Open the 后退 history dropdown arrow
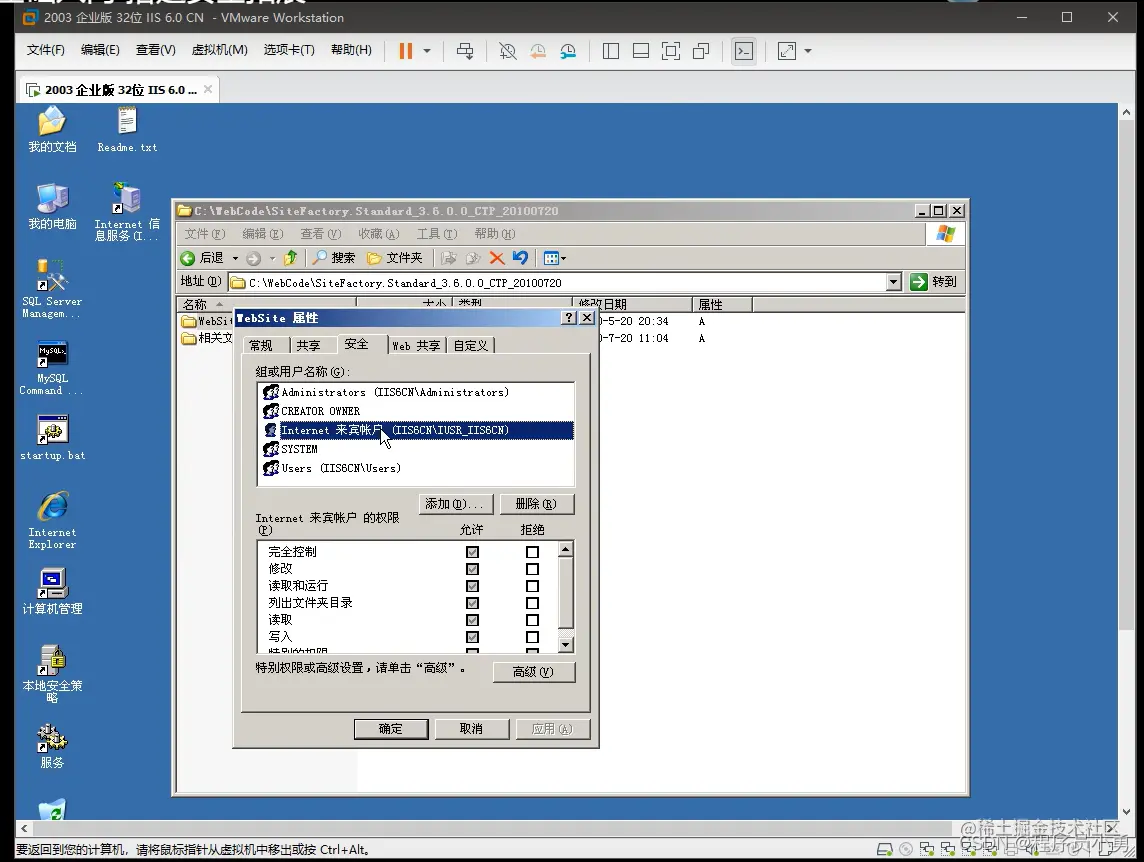Screen dimensions: 1144x862 pos(235,258)
